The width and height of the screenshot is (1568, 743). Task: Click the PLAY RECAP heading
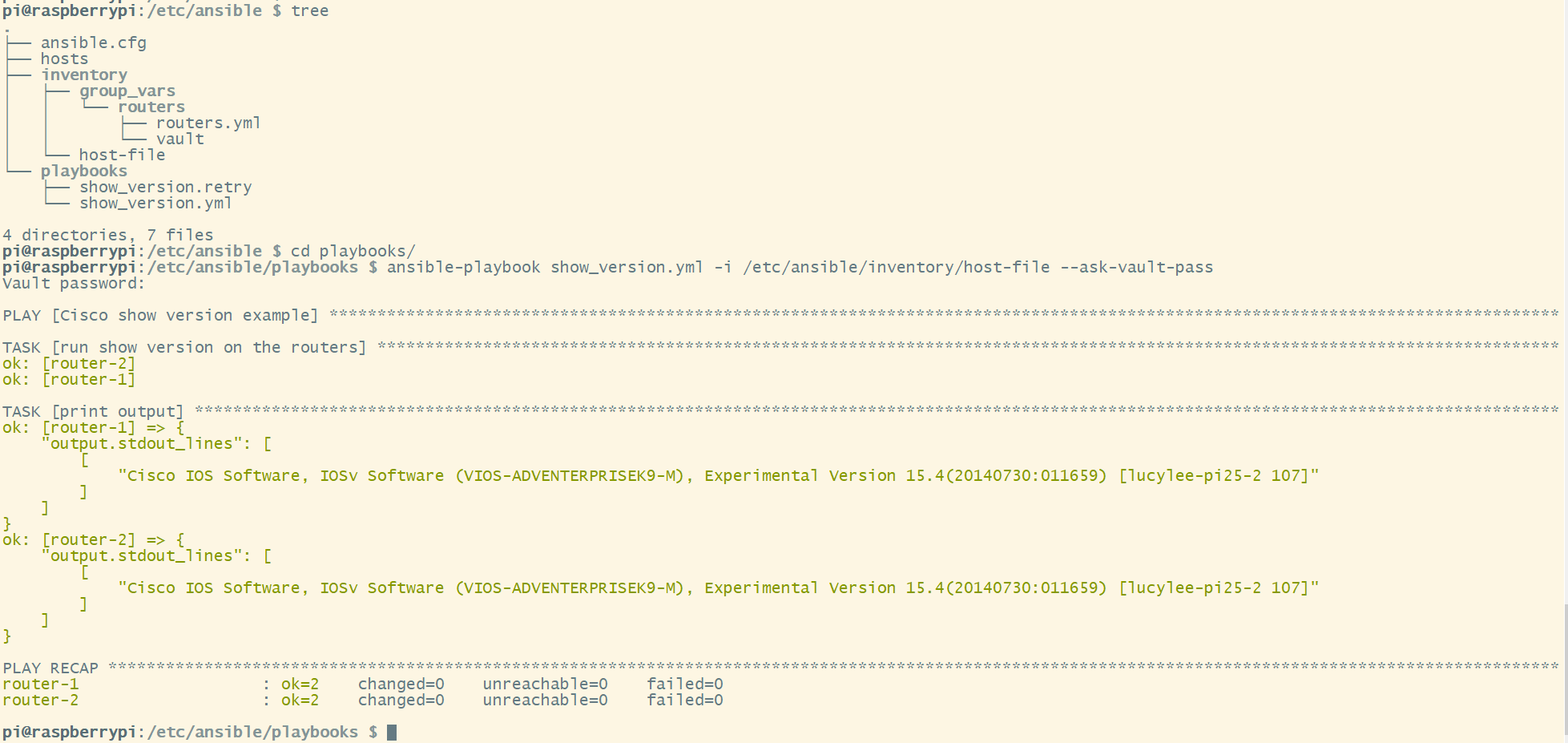50,668
